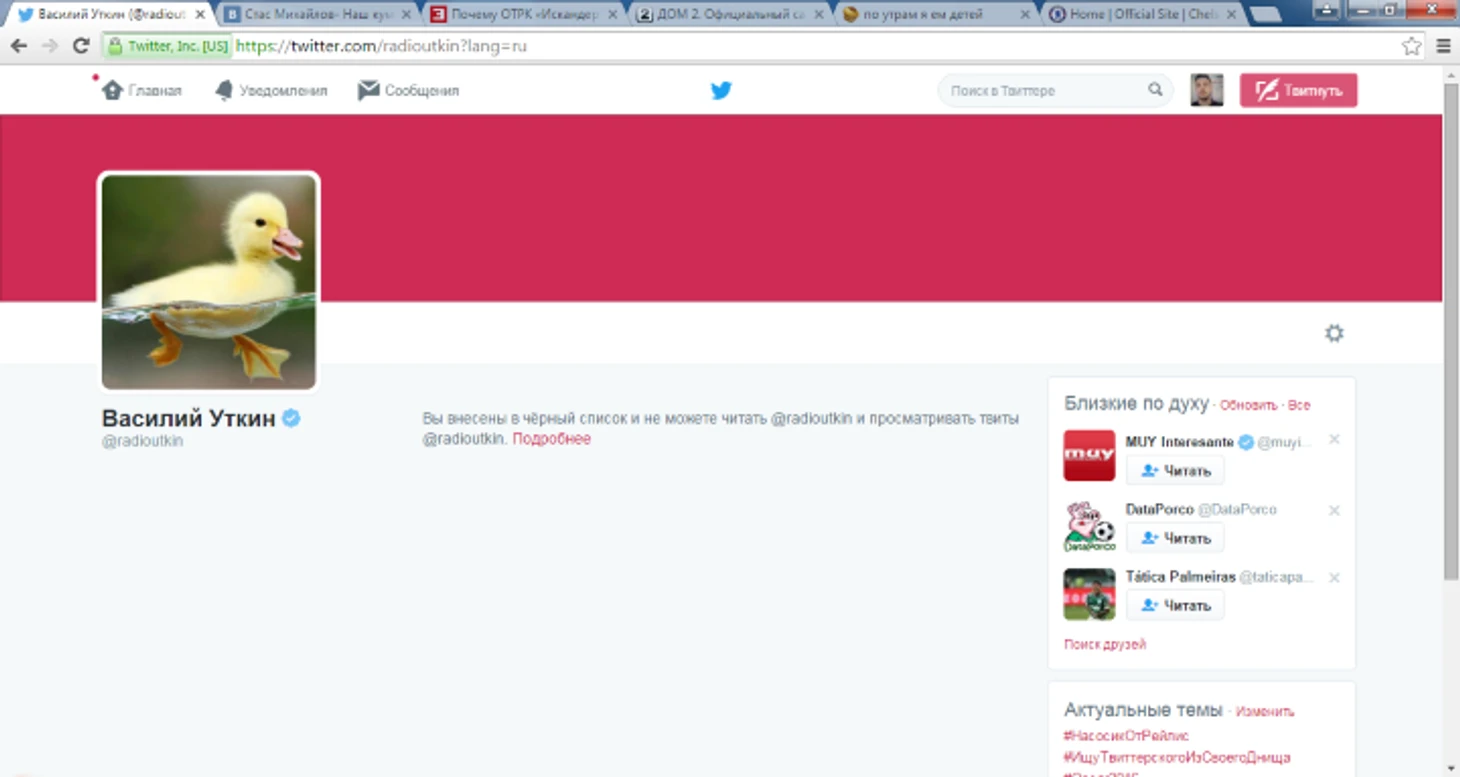1460x777 pixels.
Task: Switch to the ДОМ 2 browser tab
Action: [727, 14]
